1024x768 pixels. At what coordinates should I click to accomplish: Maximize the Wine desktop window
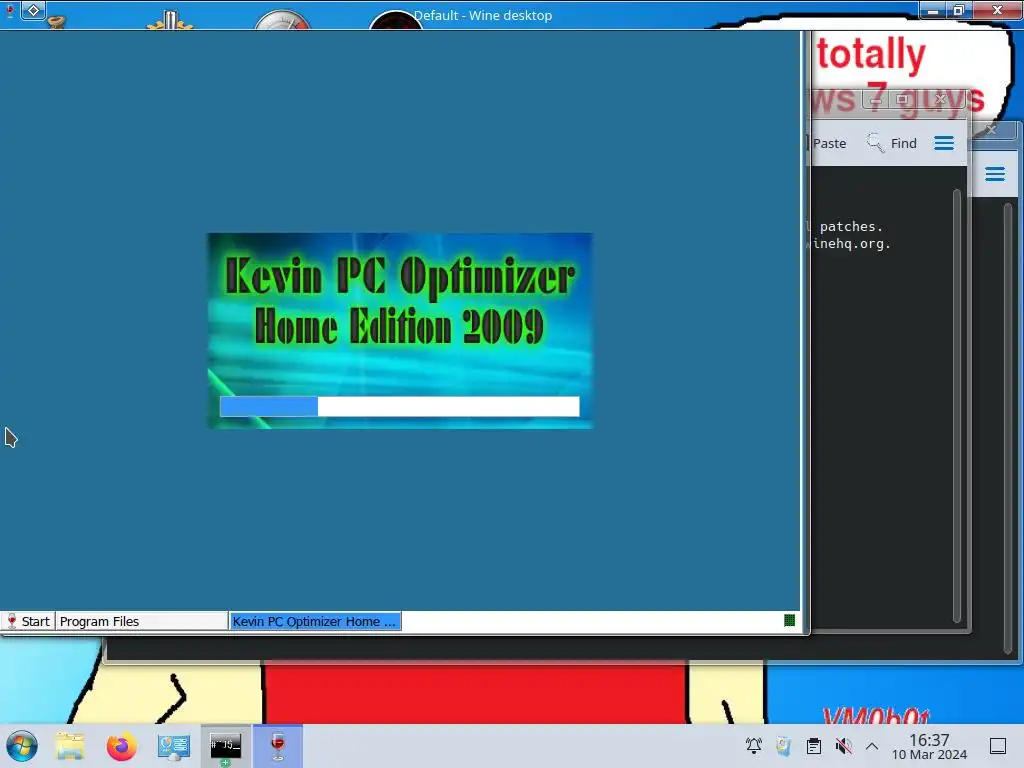(x=958, y=10)
